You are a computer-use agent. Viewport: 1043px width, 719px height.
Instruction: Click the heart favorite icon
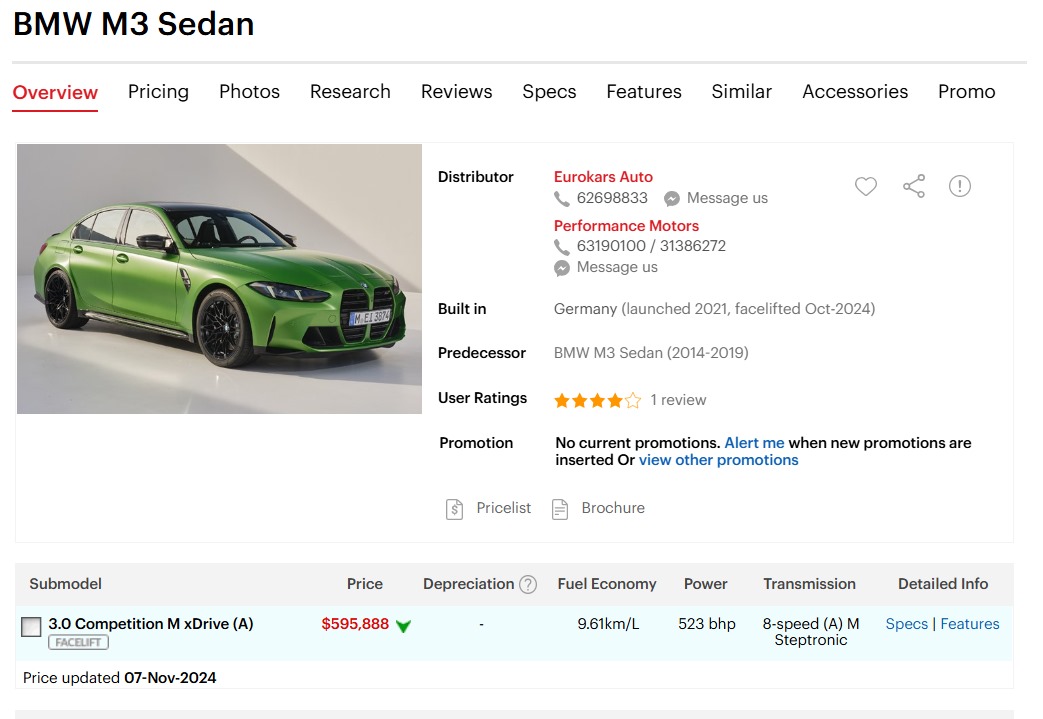click(866, 186)
